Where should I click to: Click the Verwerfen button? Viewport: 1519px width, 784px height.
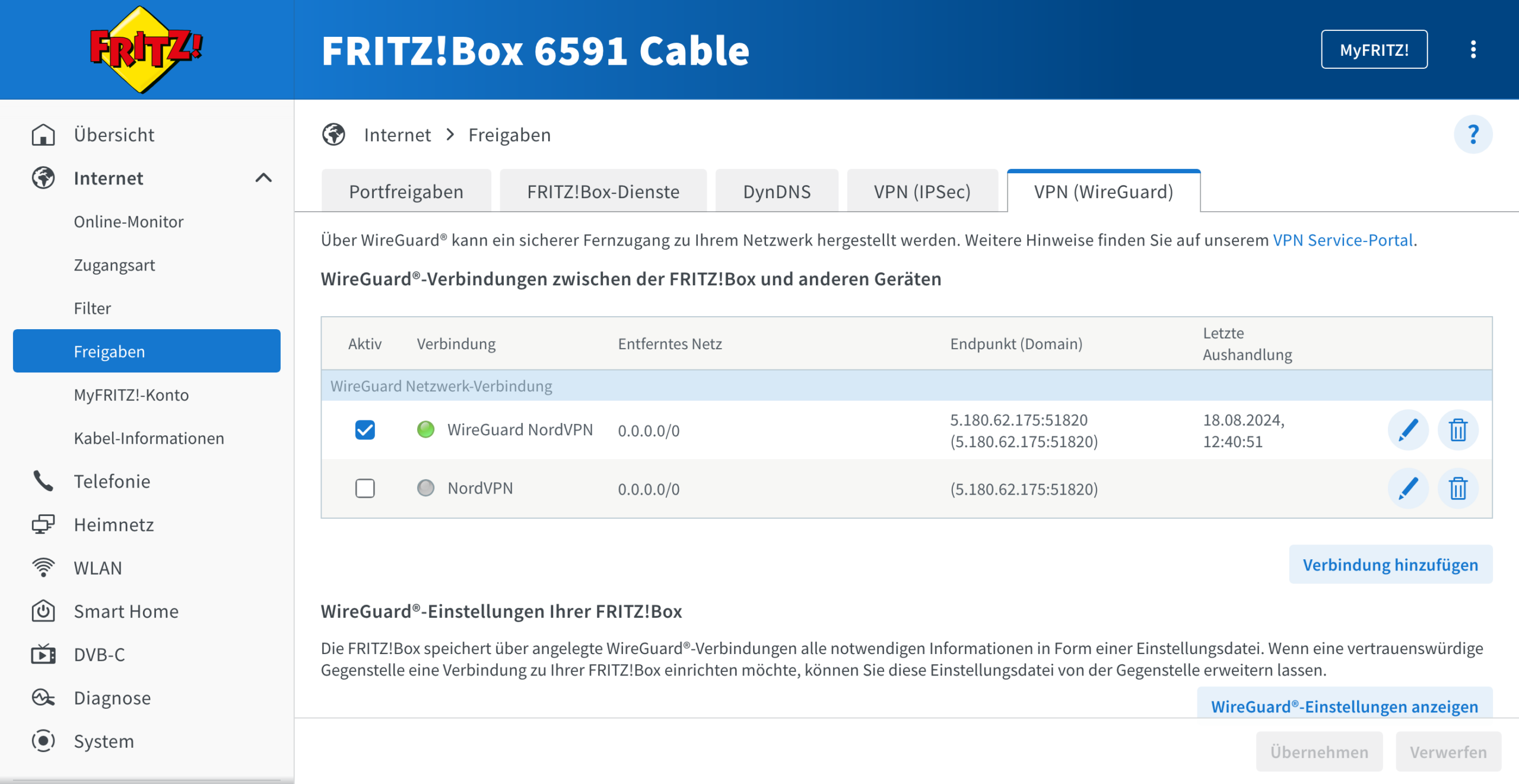tap(1448, 751)
